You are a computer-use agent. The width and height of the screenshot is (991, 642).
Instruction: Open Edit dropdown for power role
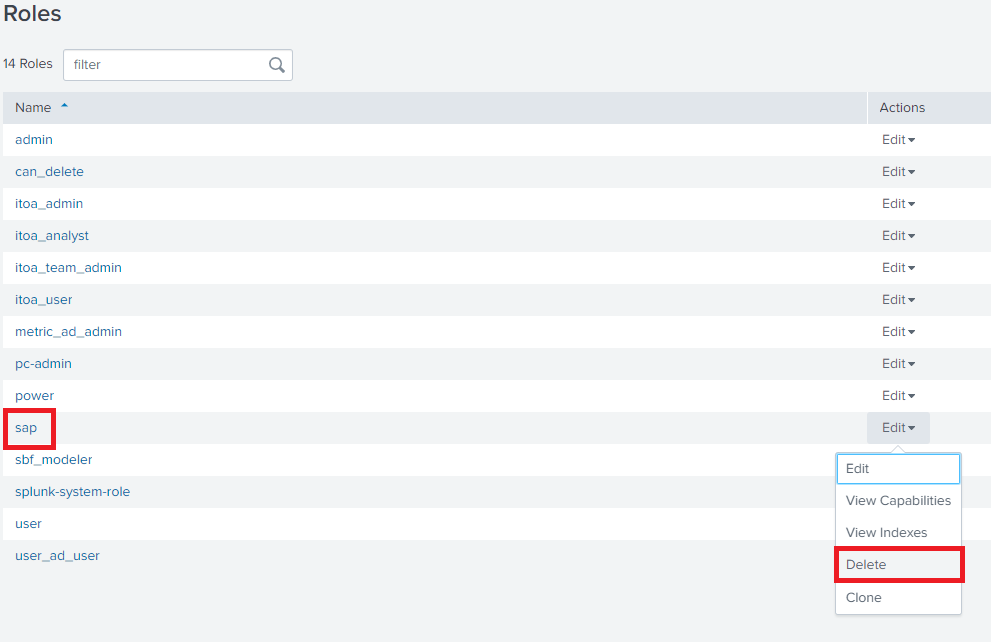point(898,396)
